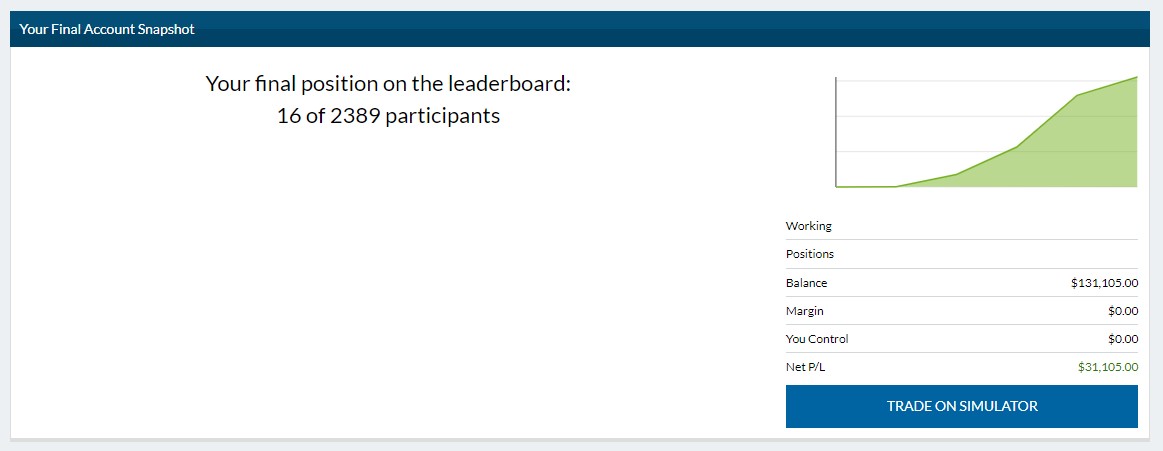
Task: Select the You Control $0.00 value
Action: tap(1122, 339)
